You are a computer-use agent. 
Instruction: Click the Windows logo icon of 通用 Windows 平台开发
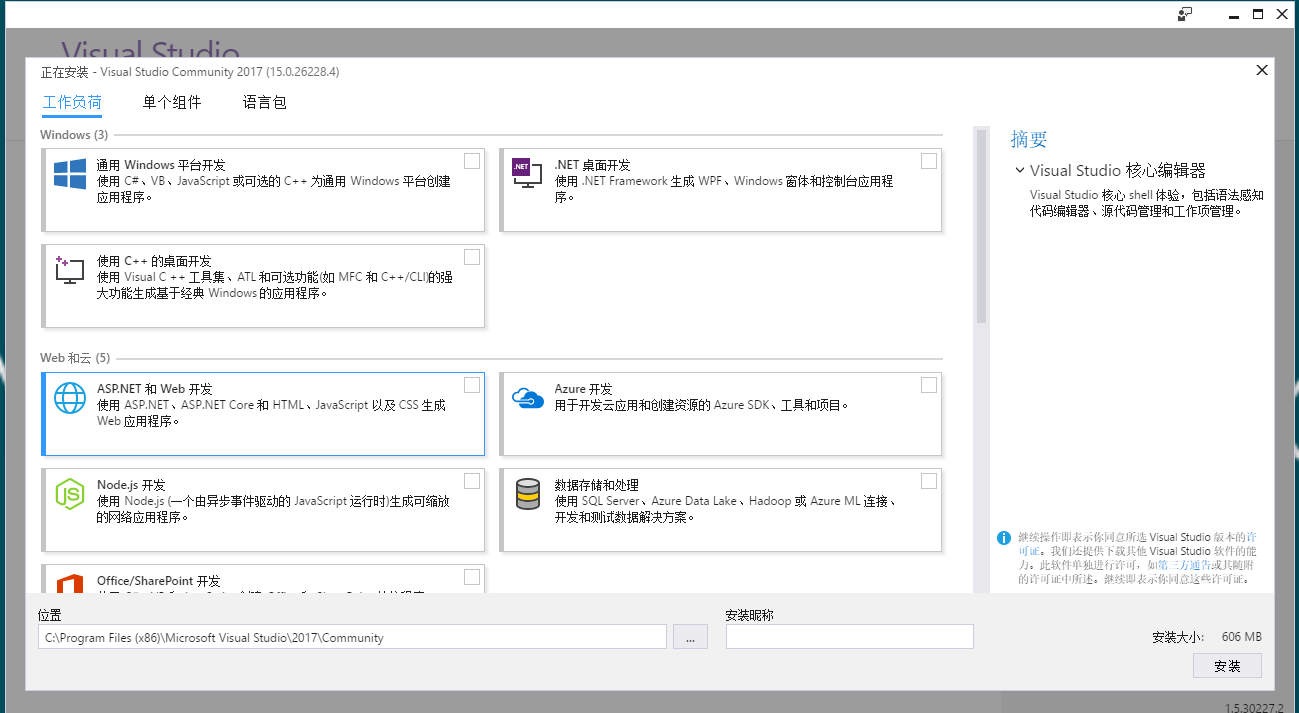click(x=70, y=173)
